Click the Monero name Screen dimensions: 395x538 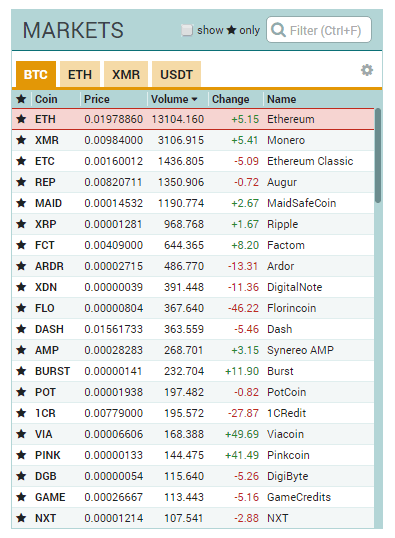pyautogui.click(x=286, y=140)
